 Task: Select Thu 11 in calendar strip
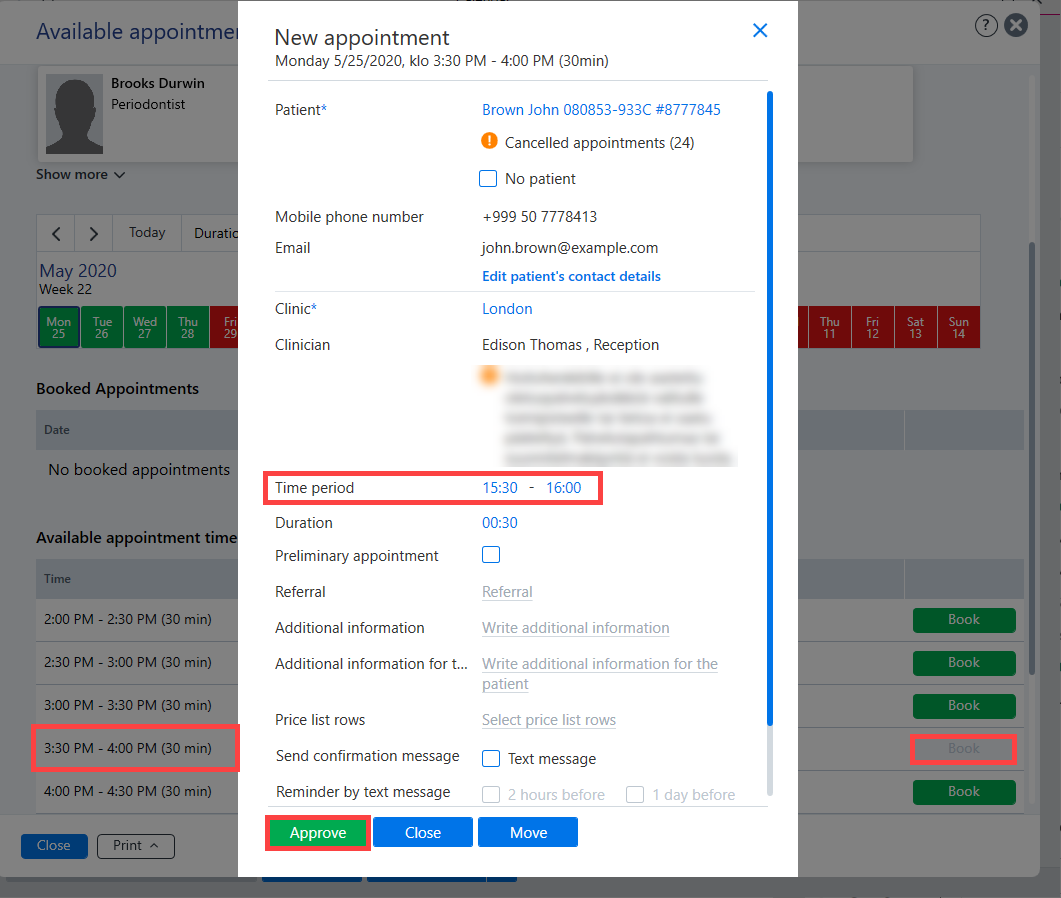tap(830, 328)
